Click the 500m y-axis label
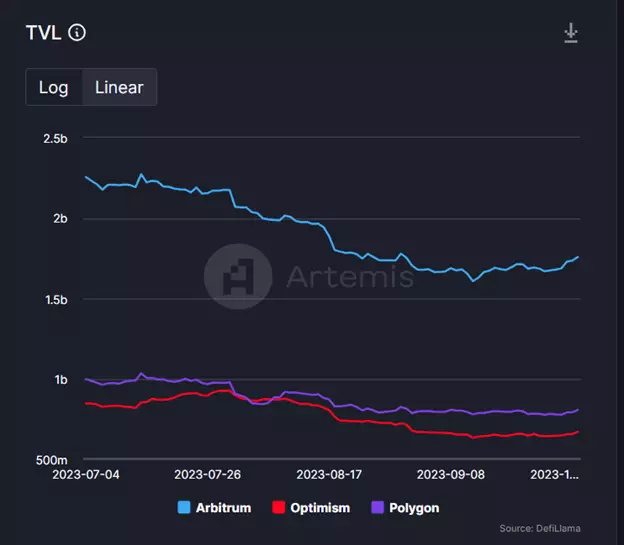The height and width of the screenshot is (545, 624). pyautogui.click(x=52, y=460)
